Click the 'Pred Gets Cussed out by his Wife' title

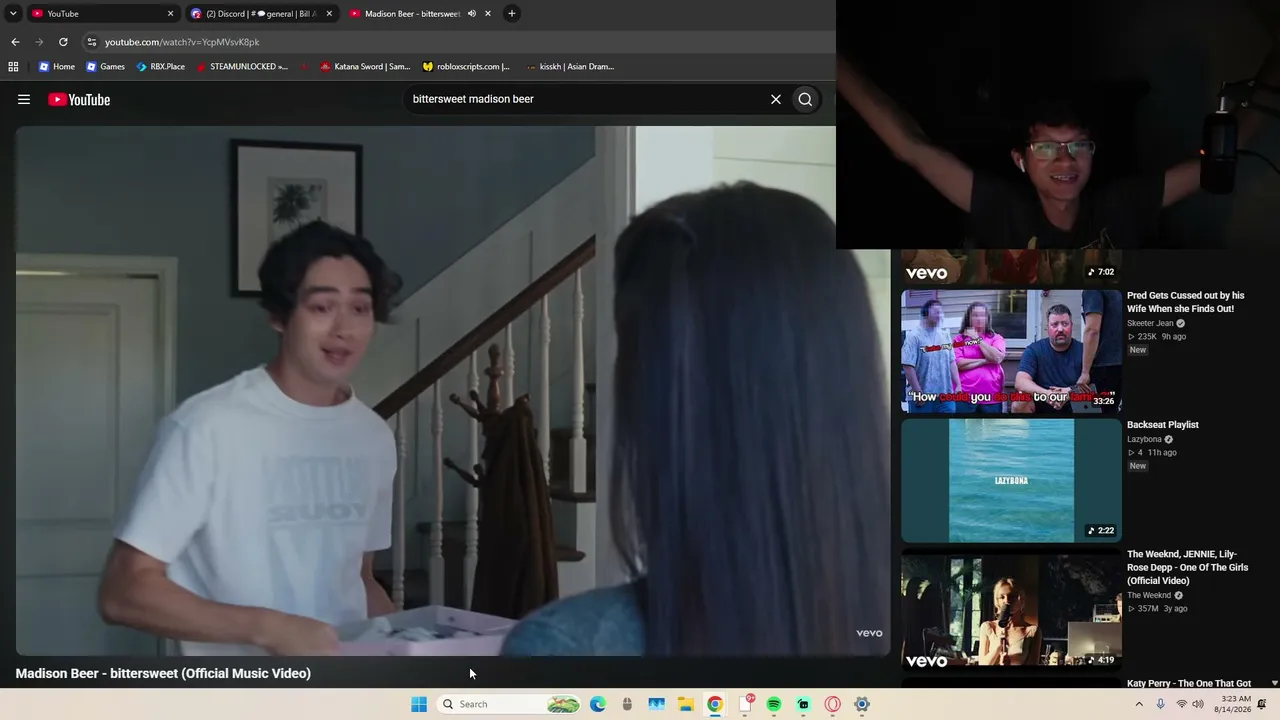1186,302
